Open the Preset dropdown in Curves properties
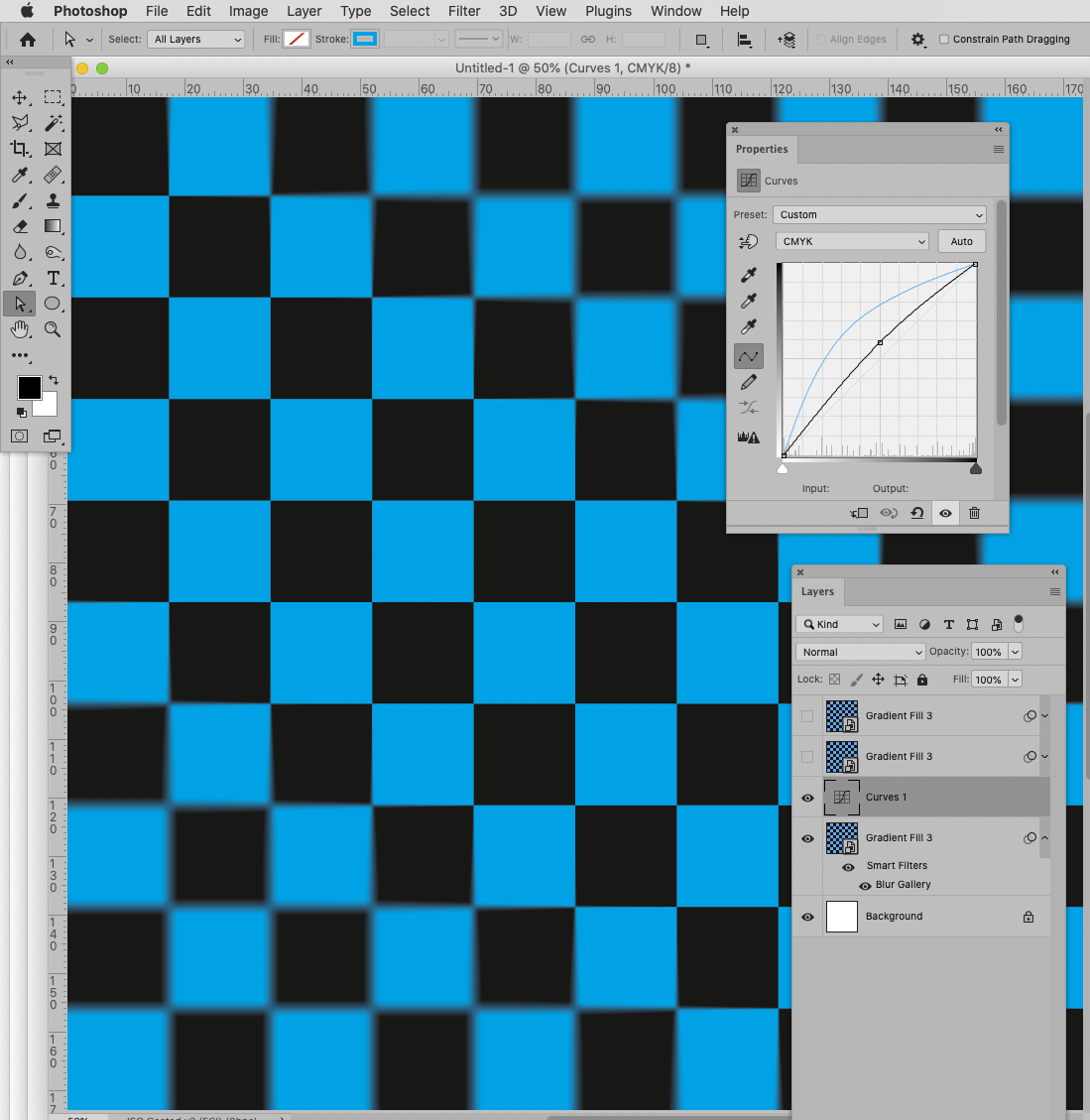1090x1120 pixels. click(879, 214)
